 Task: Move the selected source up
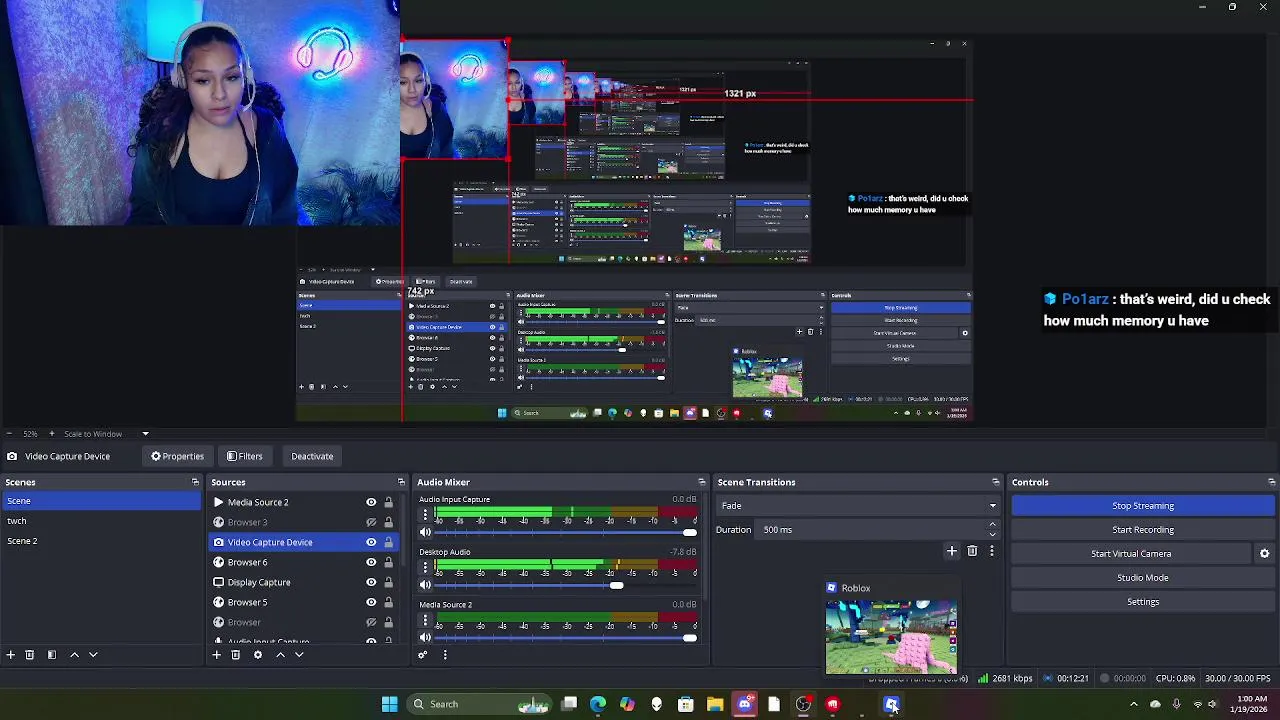coord(280,655)
